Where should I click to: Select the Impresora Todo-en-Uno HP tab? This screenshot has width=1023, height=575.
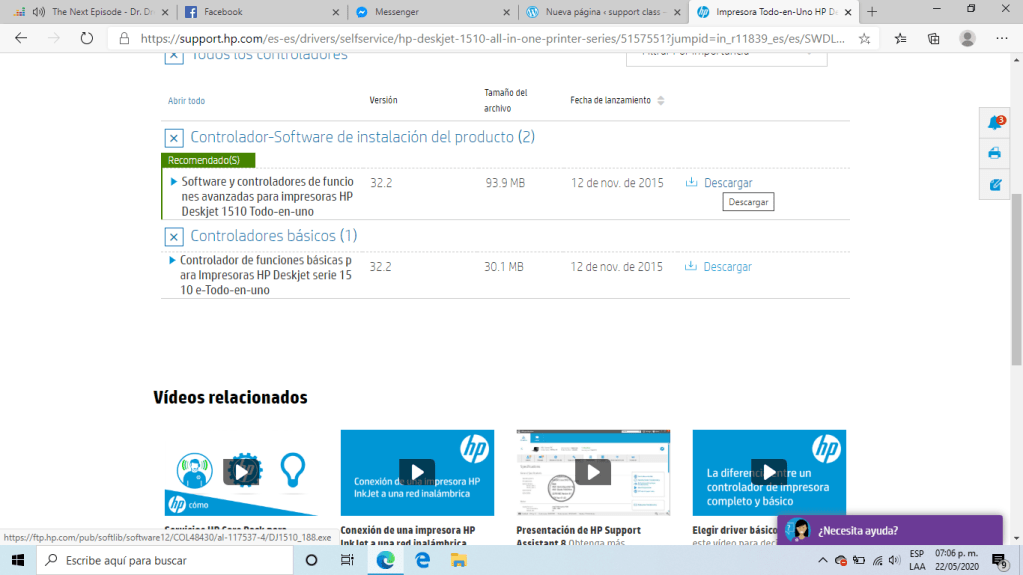[774, 12]
